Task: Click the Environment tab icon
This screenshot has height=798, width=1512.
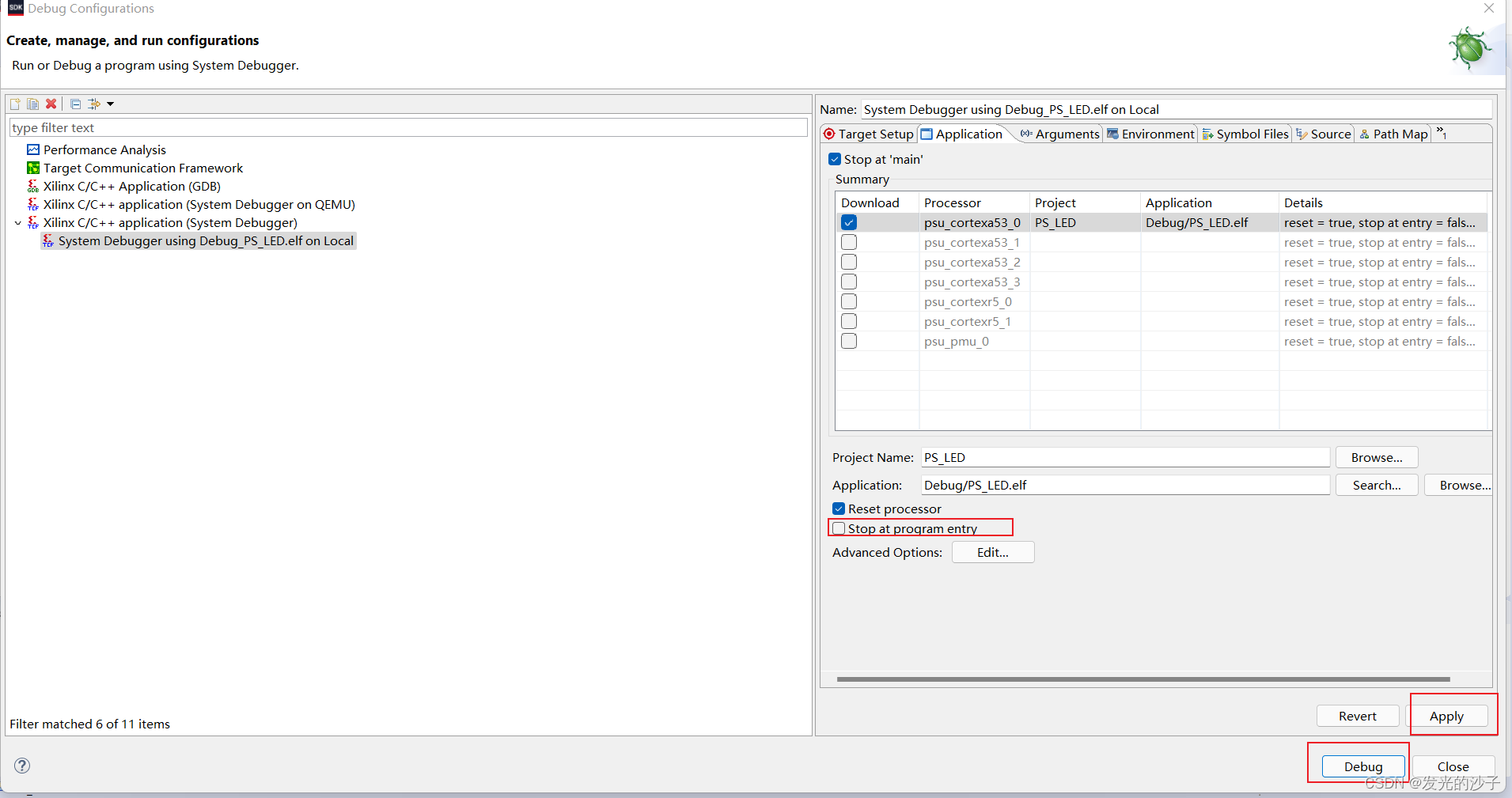Action: coord(1112,134)
